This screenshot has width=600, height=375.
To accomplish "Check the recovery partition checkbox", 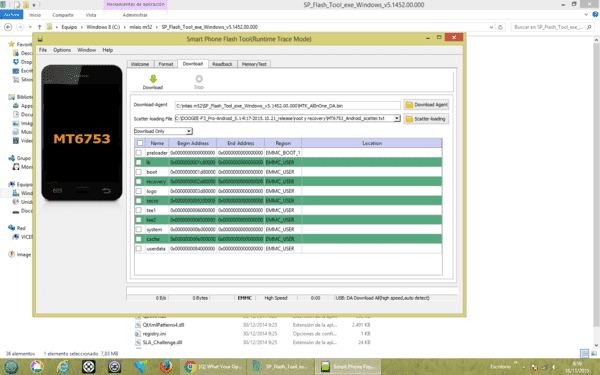I will tap(139, 181).
